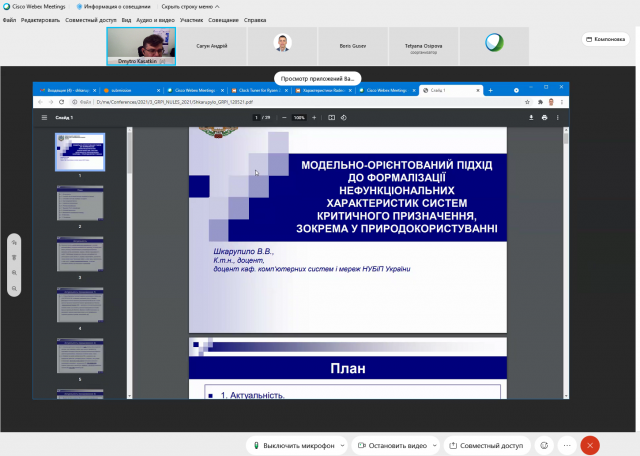Open the more options ellipsis button

[x=567, y=445]
